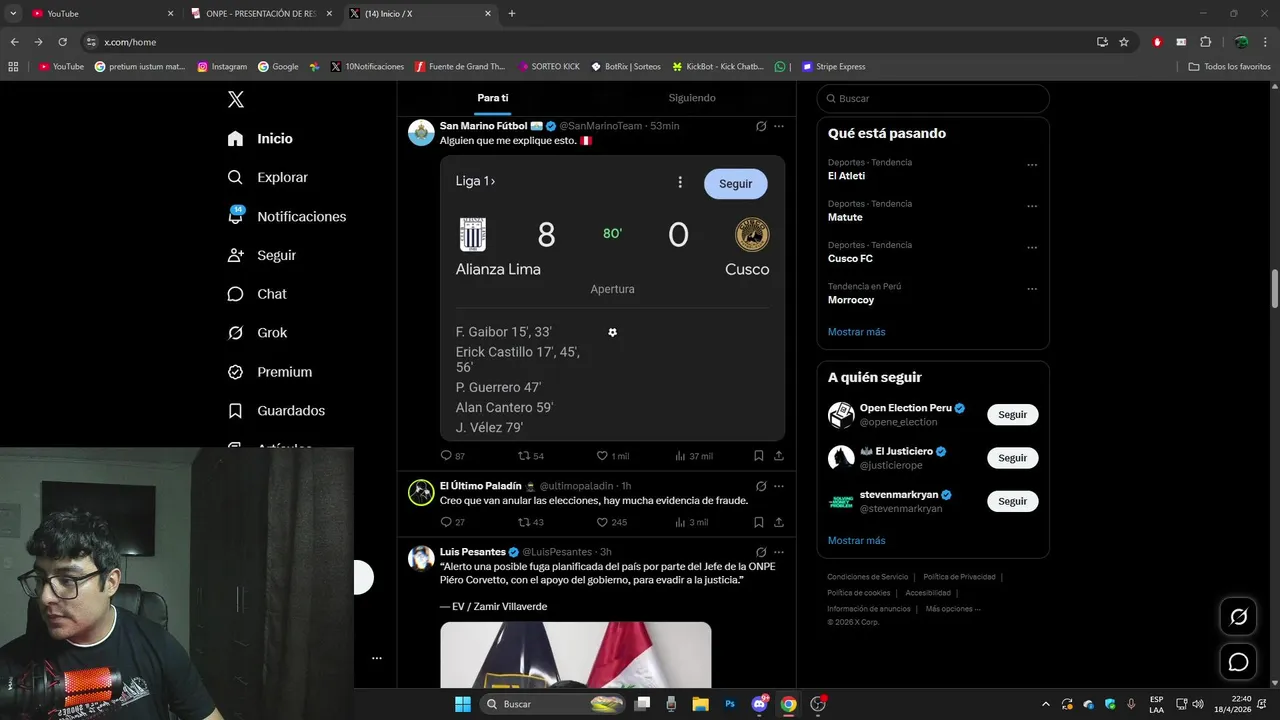The height and width of the screenshot is (720, 1280).
Task: Open the floating Grok button
Action: tap(1238, 617)
